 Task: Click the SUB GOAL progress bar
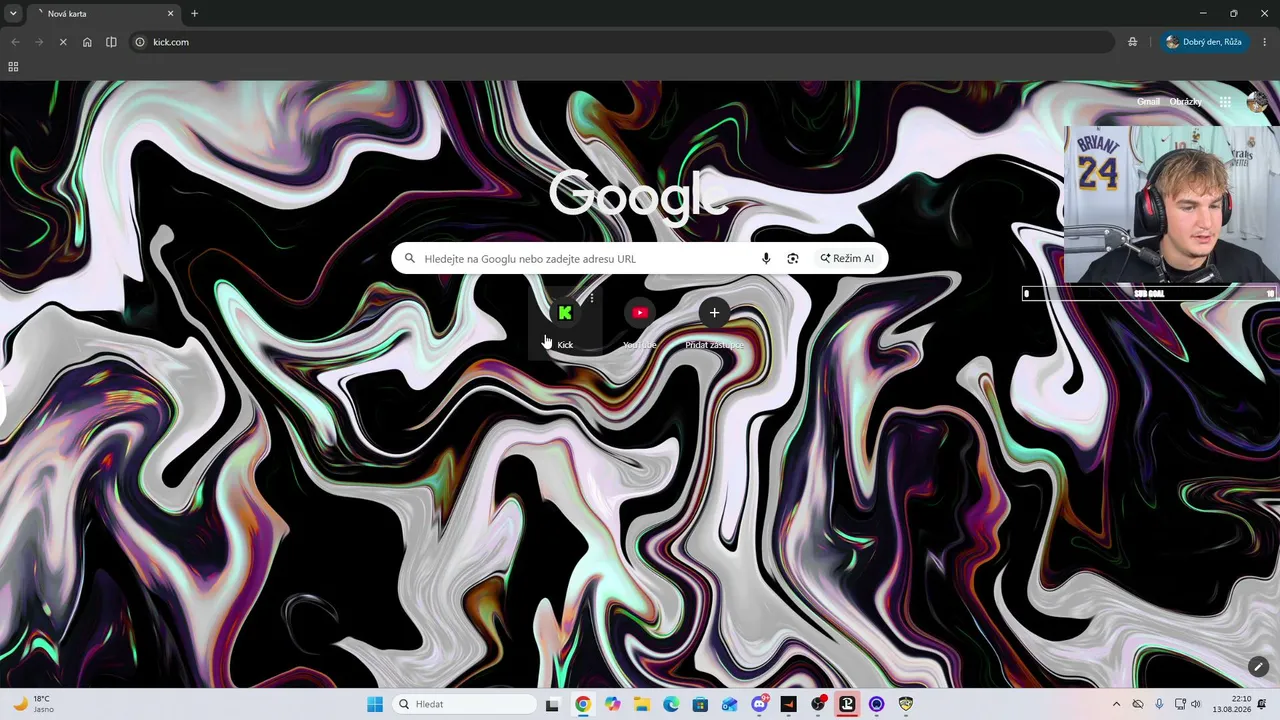coord(1149,294)
